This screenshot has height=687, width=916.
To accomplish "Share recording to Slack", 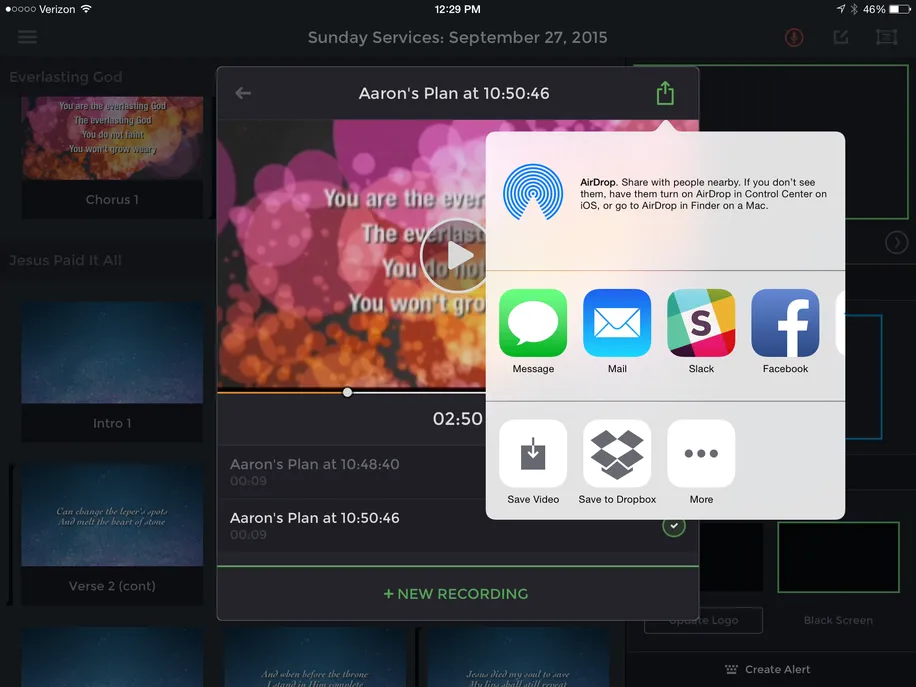I will [x=701, y=323].
